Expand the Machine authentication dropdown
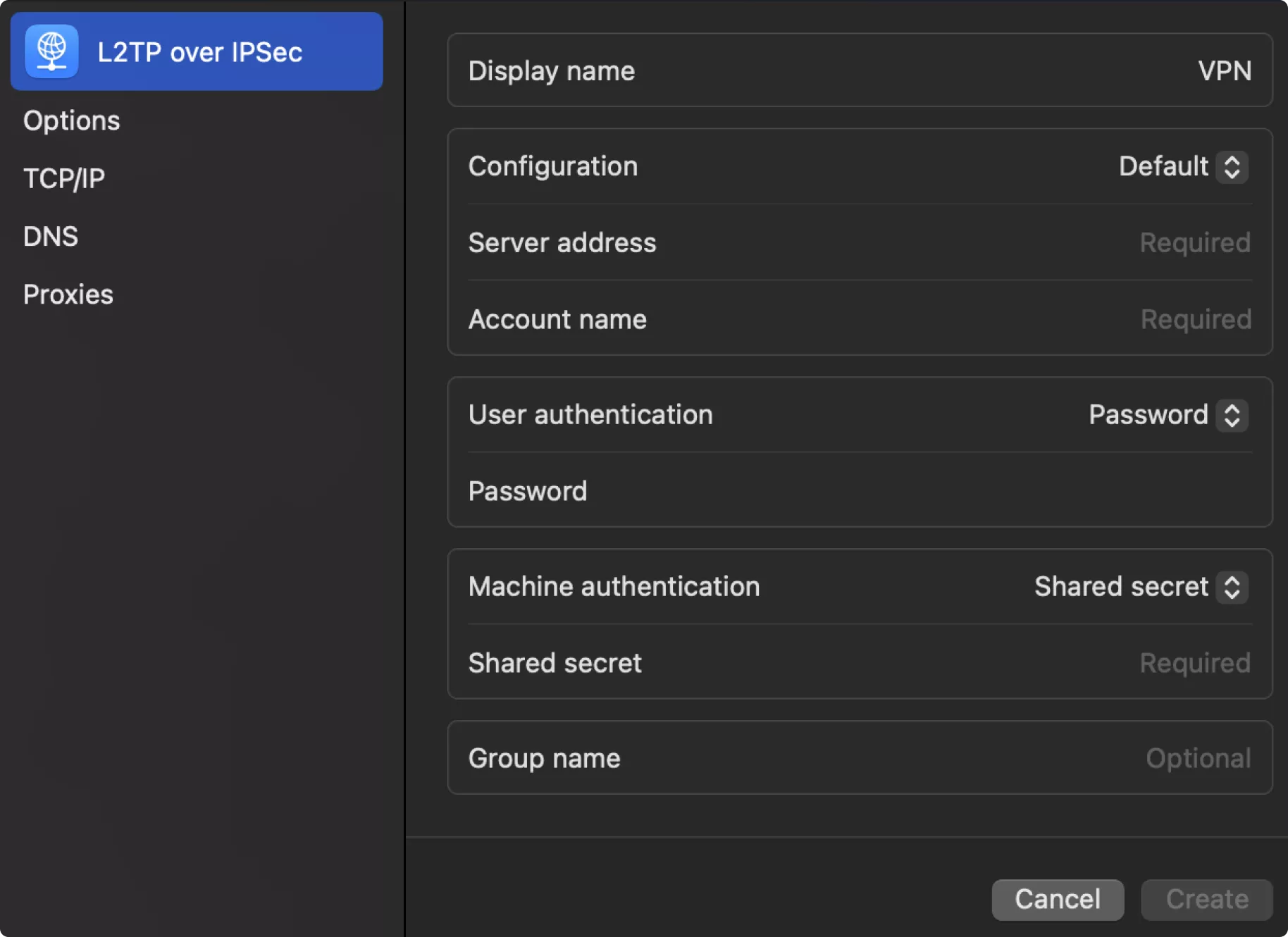 click(x=1122, y=587)
